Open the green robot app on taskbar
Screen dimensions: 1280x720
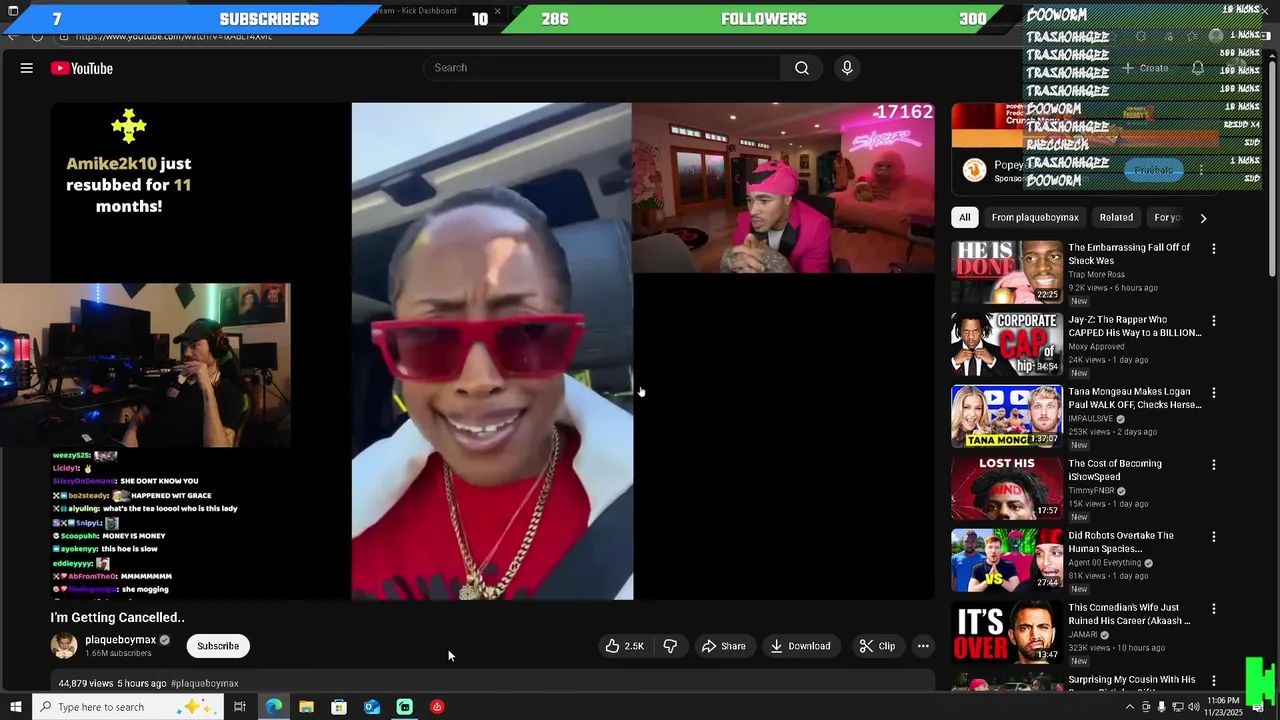point(404,707)
